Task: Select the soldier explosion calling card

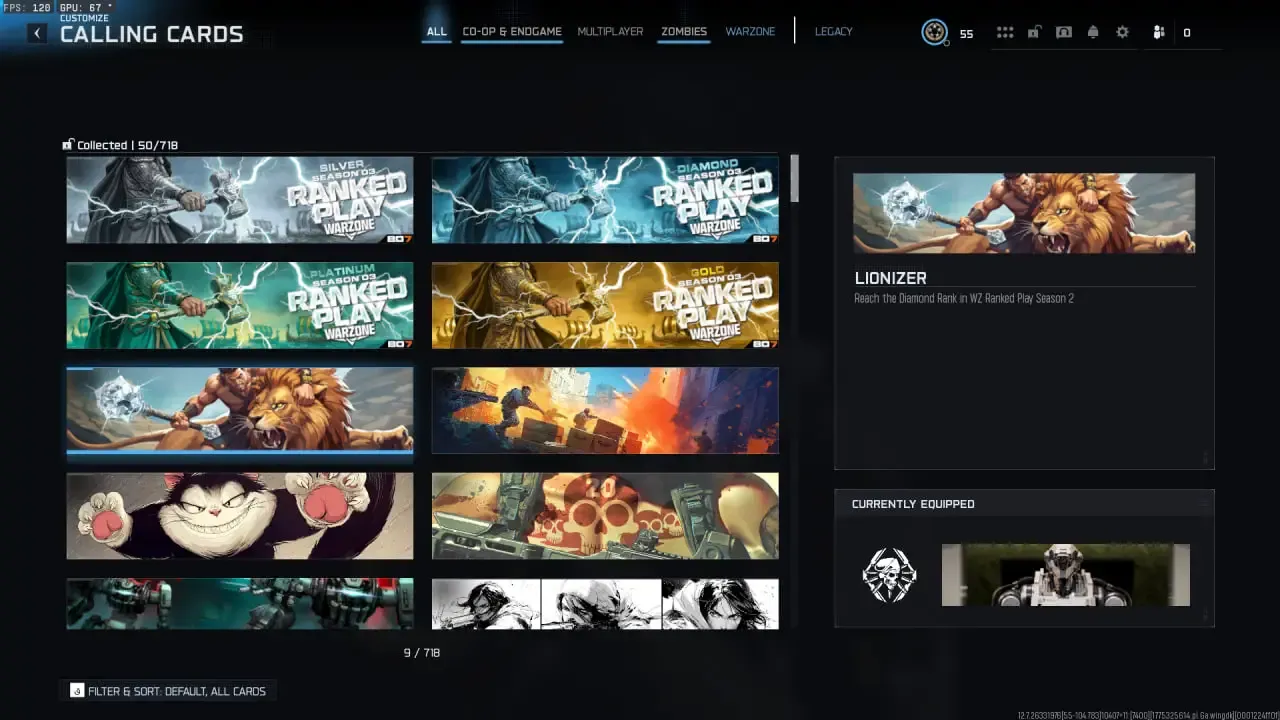Action: tap(605, 410)
